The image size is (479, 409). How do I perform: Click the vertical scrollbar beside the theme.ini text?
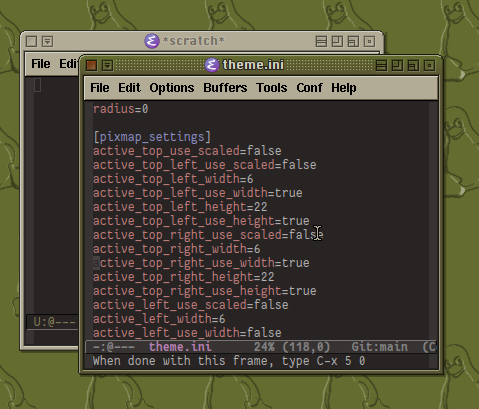pos(433,221)
